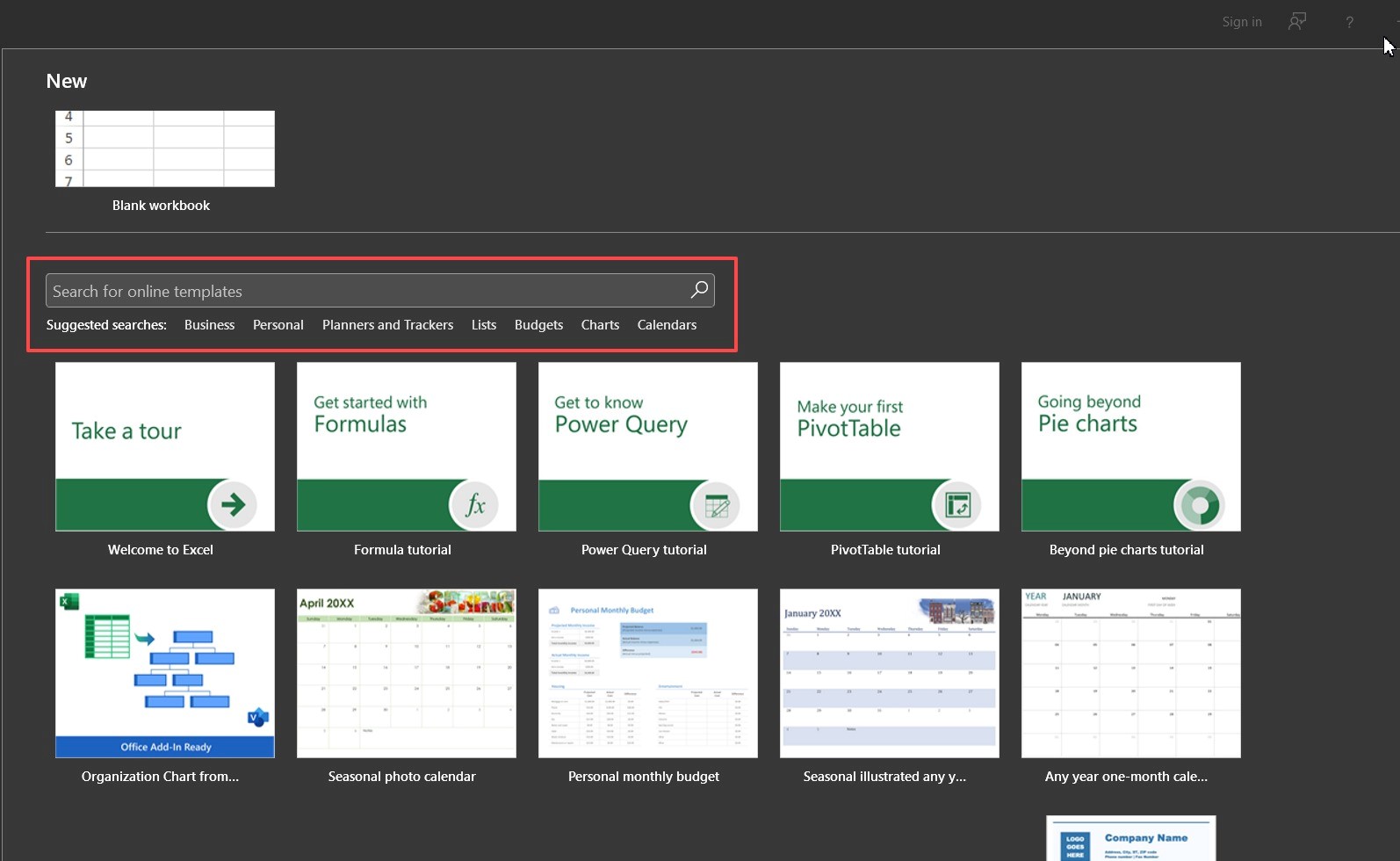The height and width of the screenshot is (861, 1400).
Task: Open the April 20XX seasonal photo calendar
Action: point(407,673)
